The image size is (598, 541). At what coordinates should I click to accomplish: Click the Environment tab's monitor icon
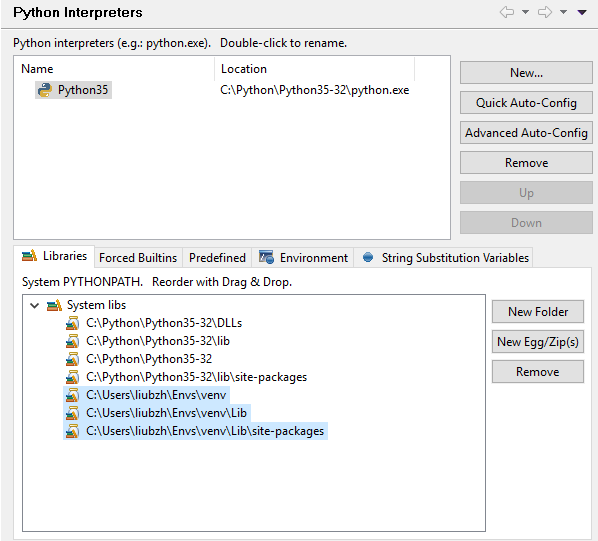click(x=266, y=257)
